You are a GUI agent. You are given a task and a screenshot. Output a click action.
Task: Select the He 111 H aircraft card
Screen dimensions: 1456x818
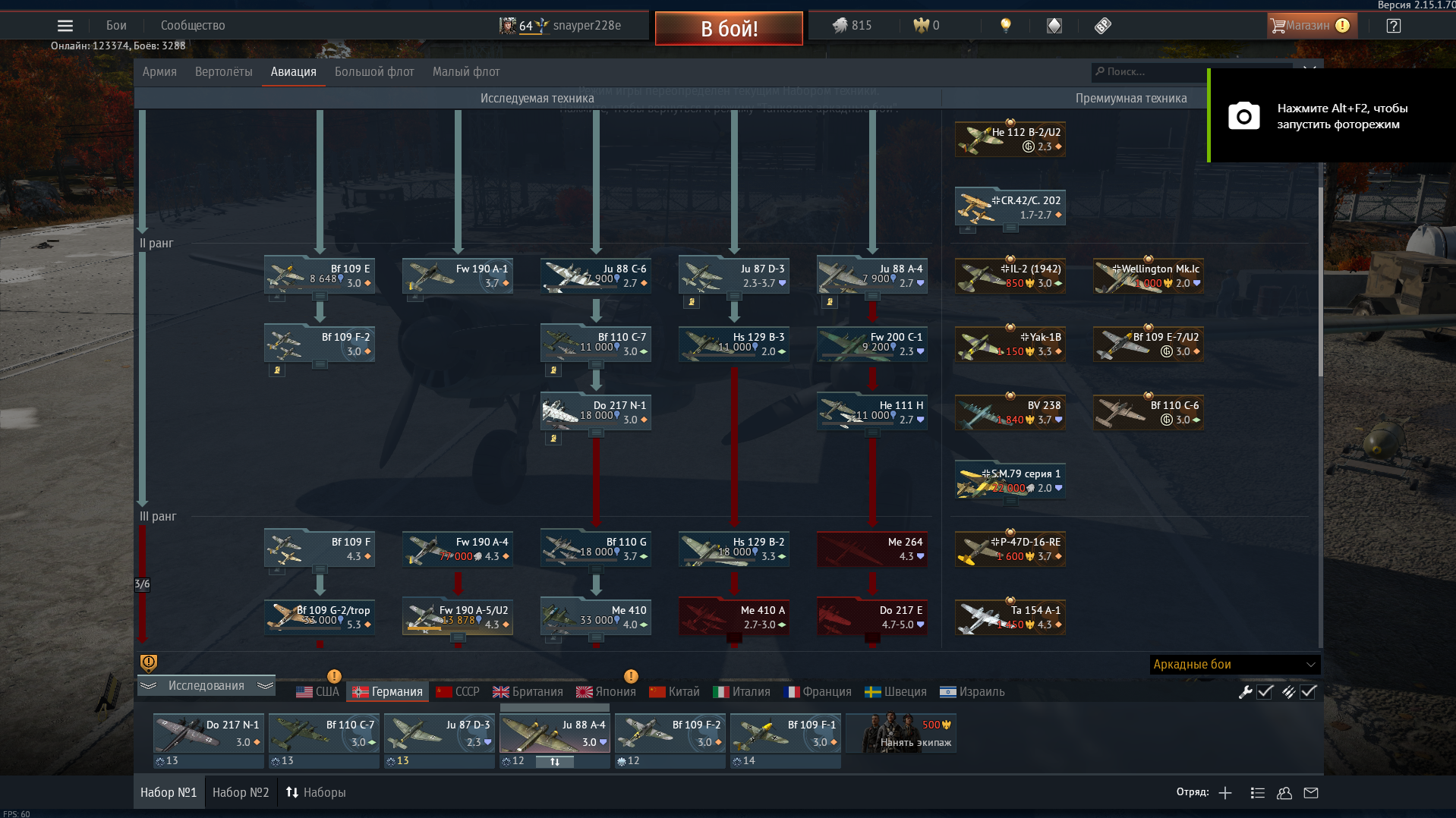(x=872, y=411)
